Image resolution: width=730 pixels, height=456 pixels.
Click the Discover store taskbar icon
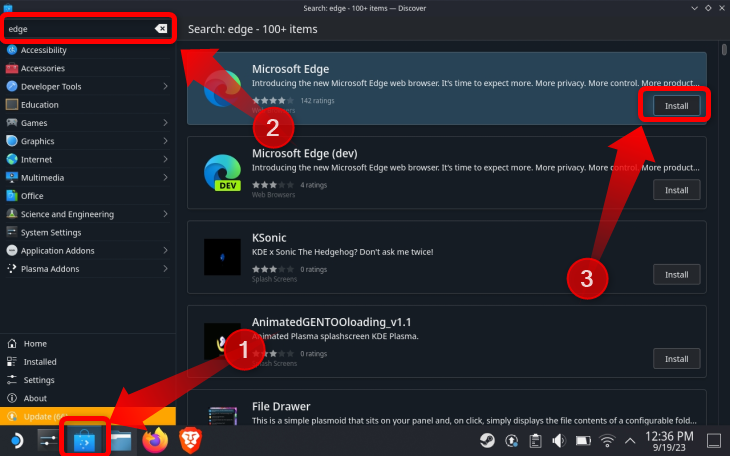pos(84,439)
